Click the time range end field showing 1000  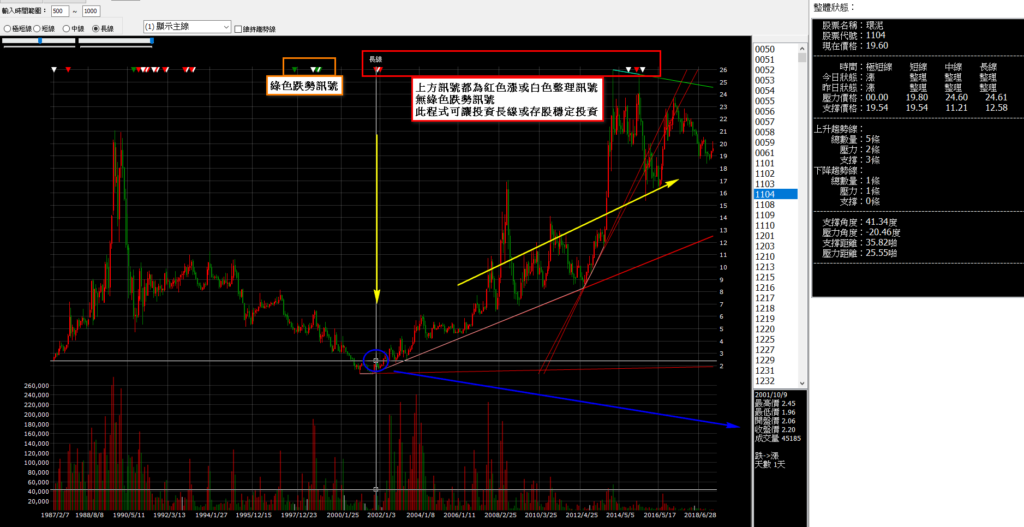91,11
